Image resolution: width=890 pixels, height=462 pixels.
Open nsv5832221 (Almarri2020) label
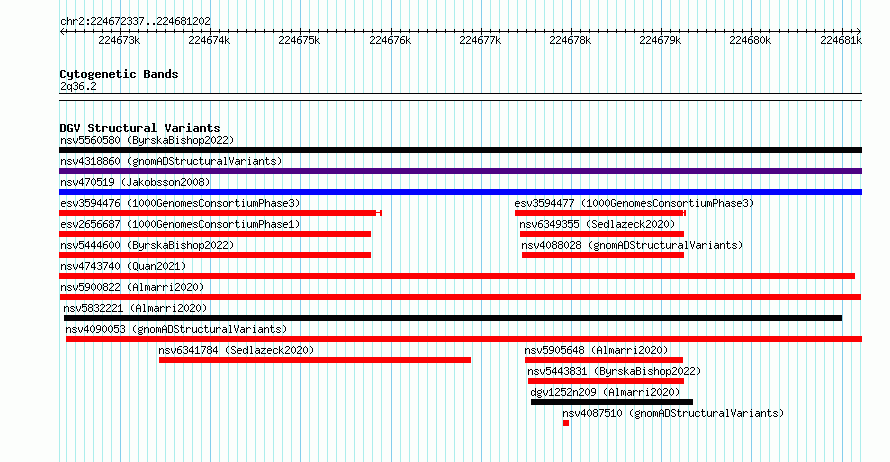[135, 308]
